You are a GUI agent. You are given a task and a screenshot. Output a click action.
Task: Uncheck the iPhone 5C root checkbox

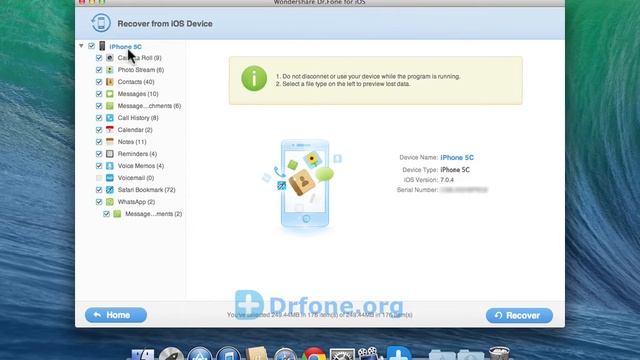click(x=91, y=46)
